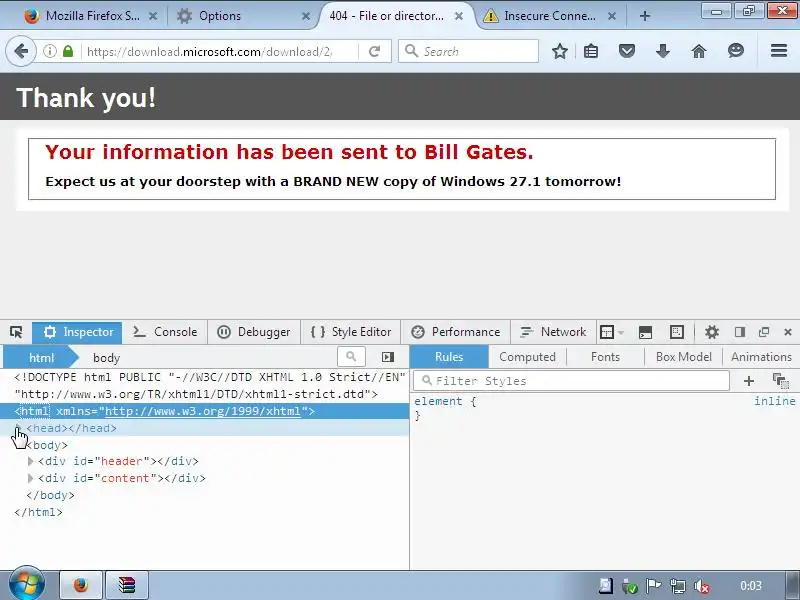Click WinRAR taskbar button
Screen dimensions: 800x600
127,585
